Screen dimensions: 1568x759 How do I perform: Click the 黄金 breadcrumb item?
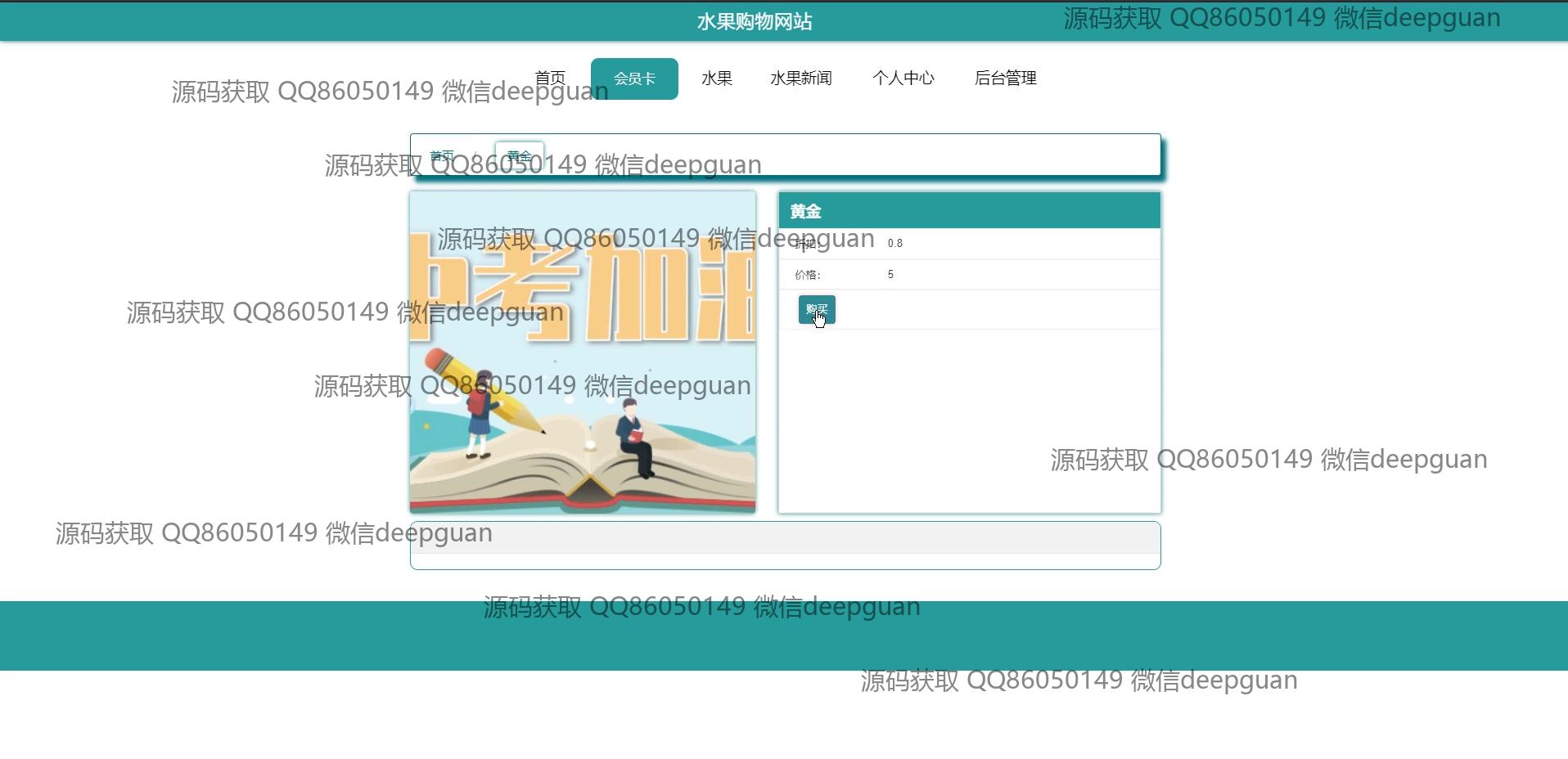519,155
